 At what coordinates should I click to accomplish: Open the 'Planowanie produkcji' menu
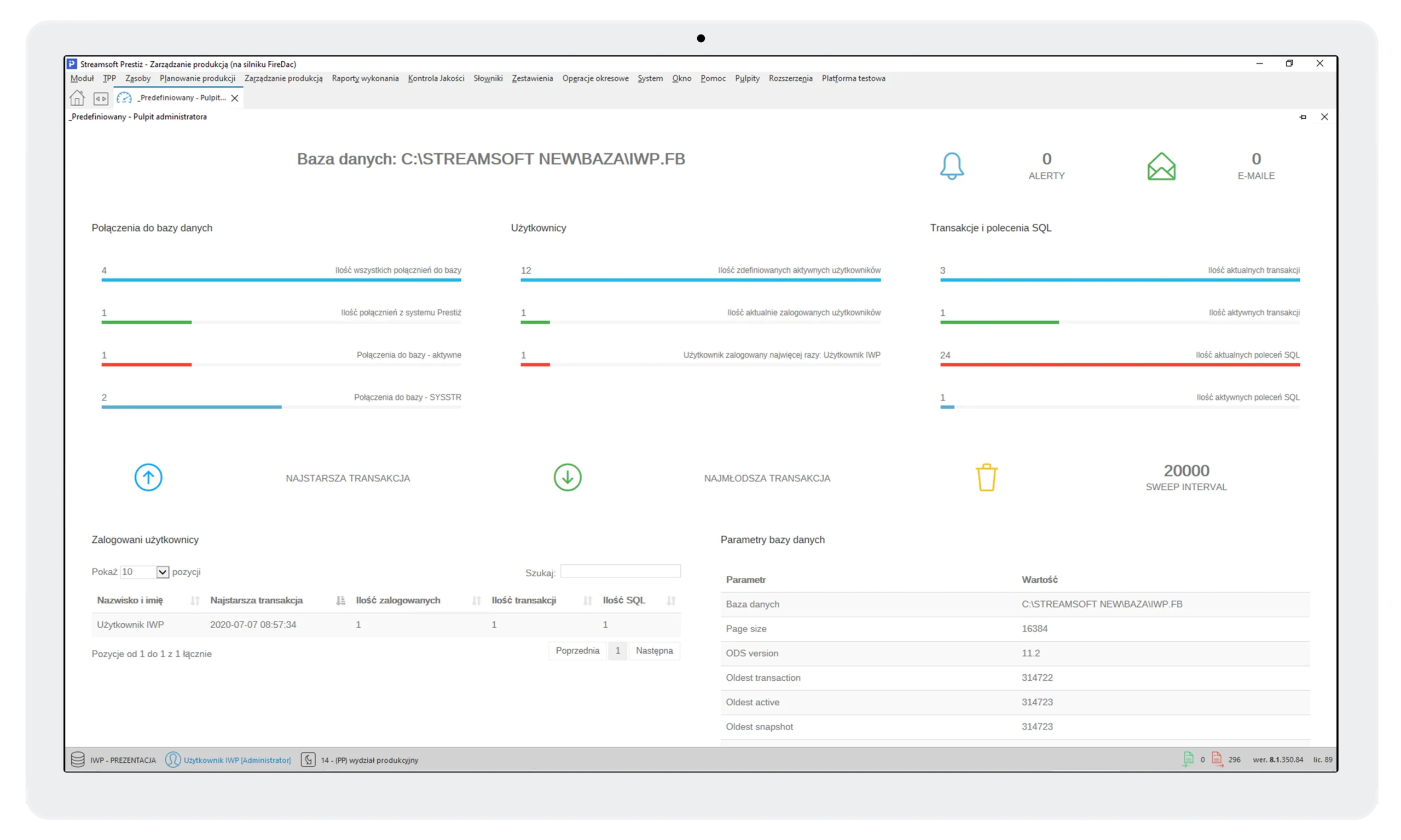(x=197, y=78)
